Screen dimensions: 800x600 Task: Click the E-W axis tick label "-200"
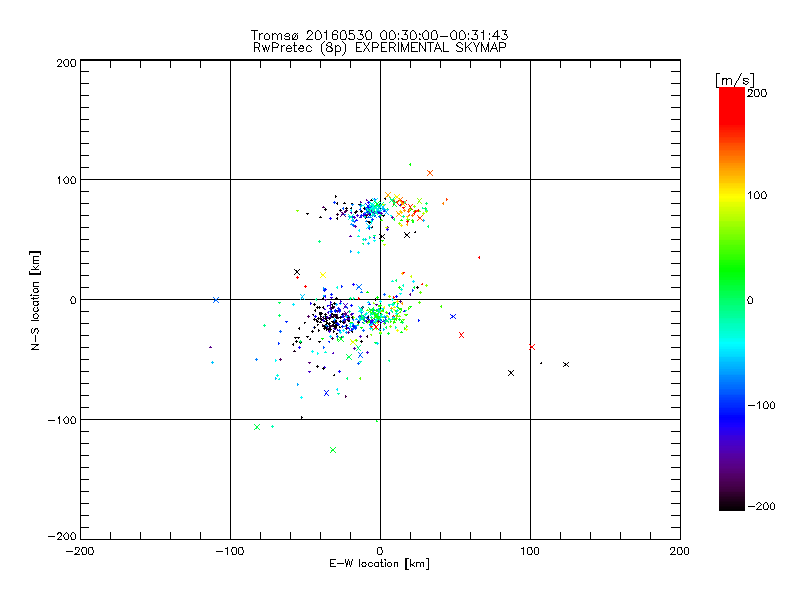80,551
